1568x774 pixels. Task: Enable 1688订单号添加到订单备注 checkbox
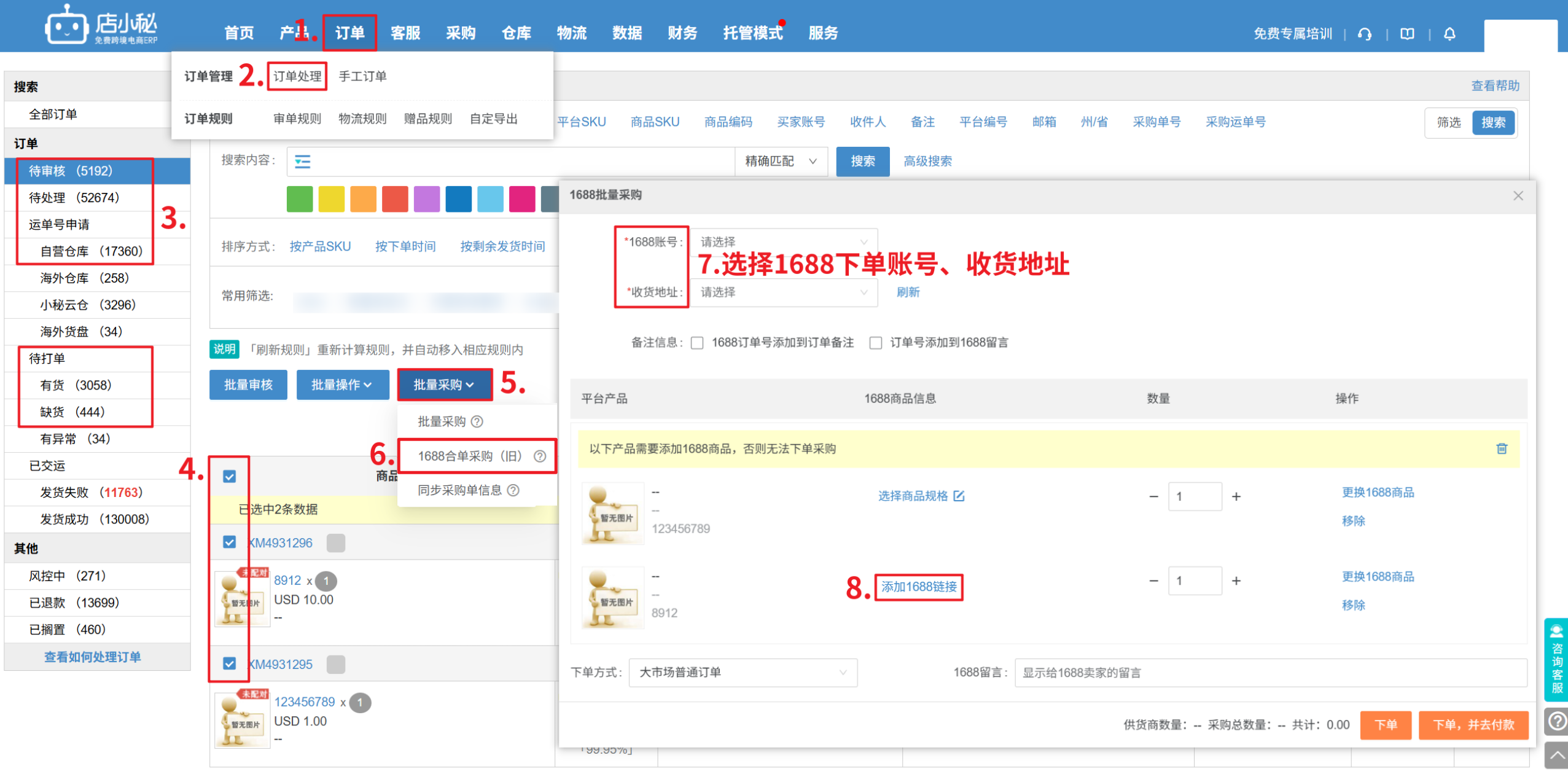(697, 343)
